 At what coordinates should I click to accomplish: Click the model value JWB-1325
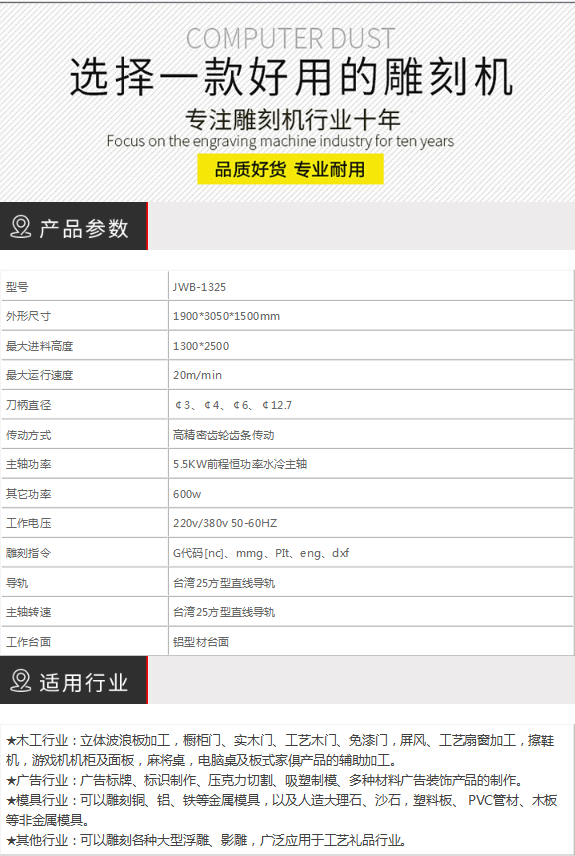click(x=199, y=287)
